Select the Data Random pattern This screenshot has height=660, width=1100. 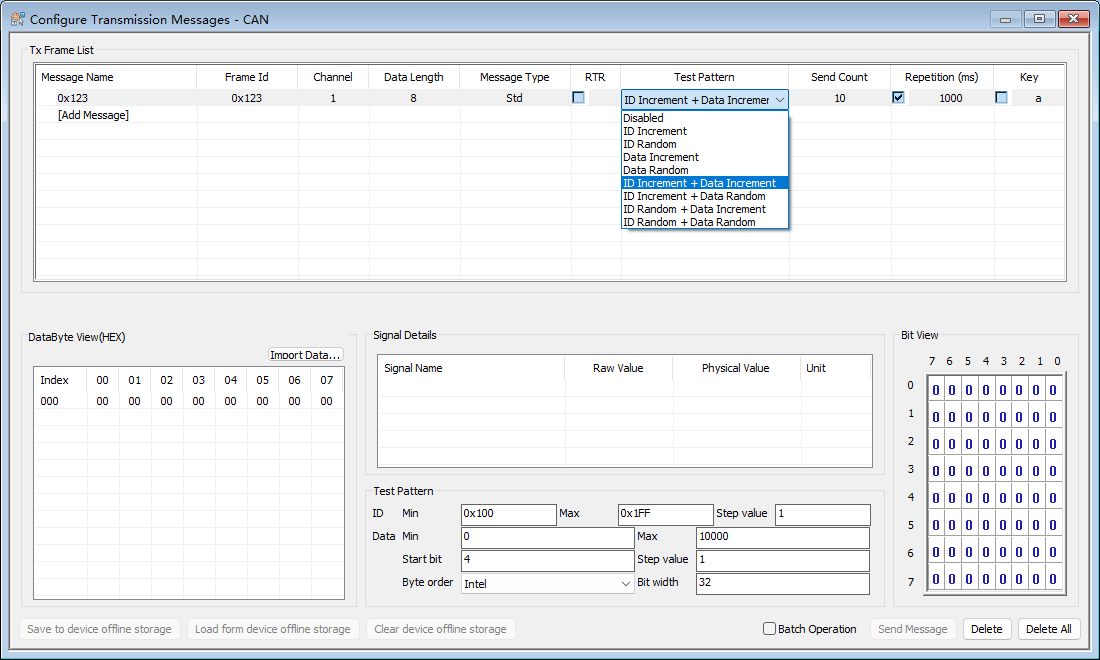tap(705, 170)
